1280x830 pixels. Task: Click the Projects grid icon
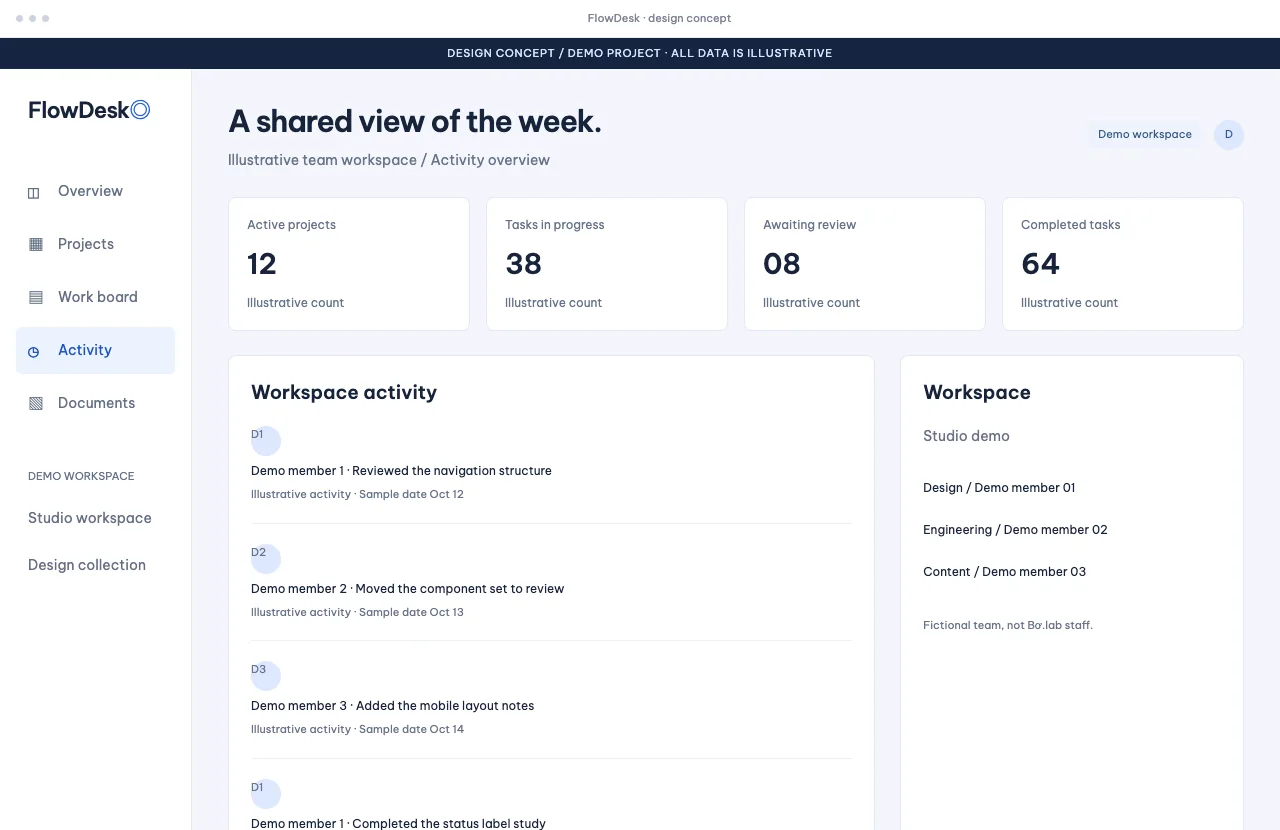point(36,244)
